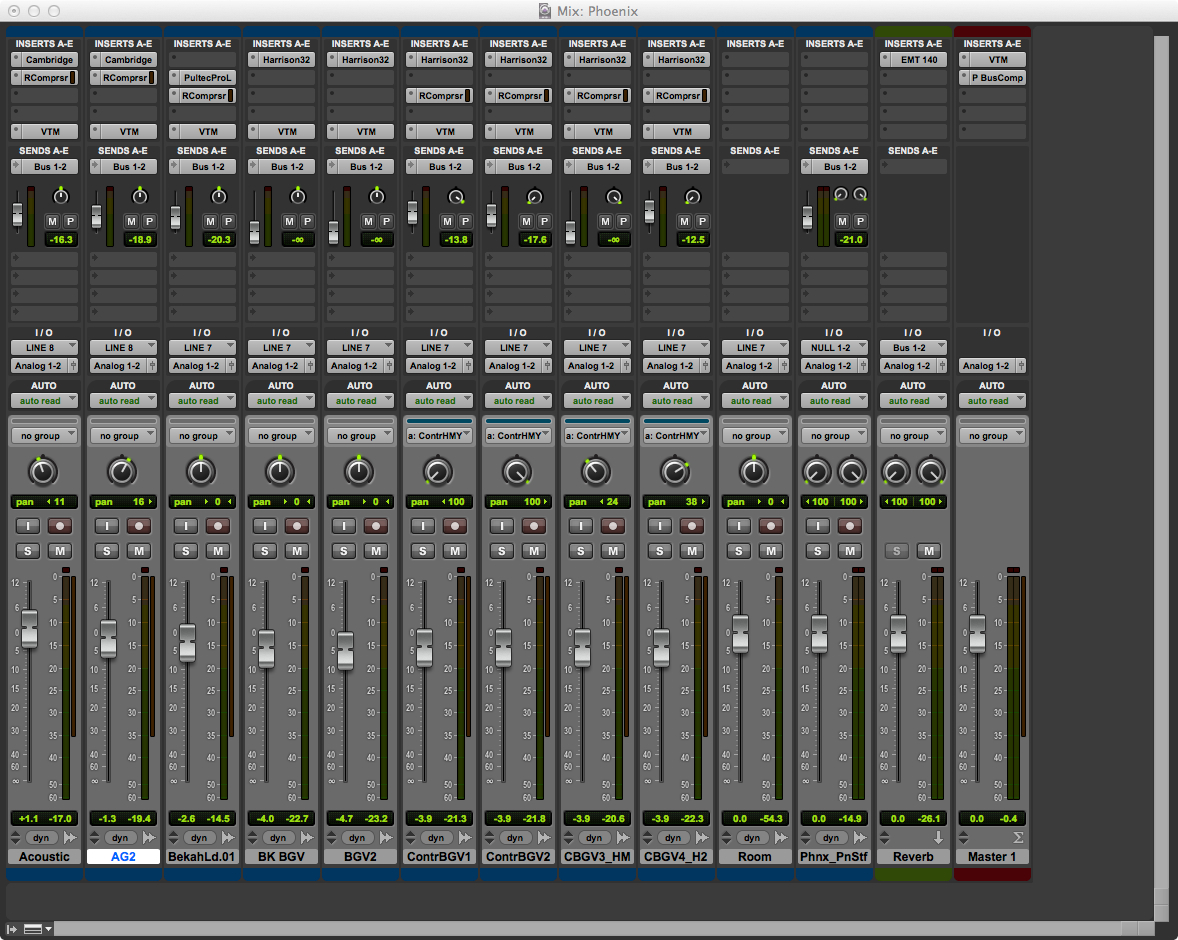Click the double-arrow icon on the Room strip
1178x940 pixels.
[x=781, y=837]
